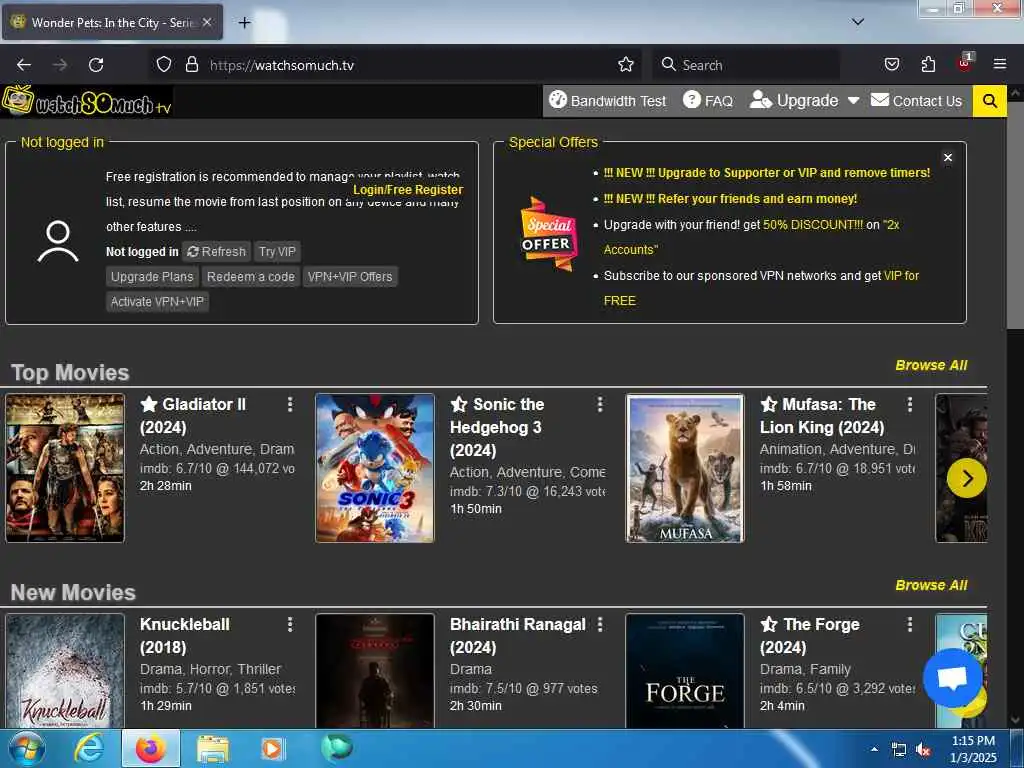Click the uBlock extension icon with badge
This screenshot has width=1024, height=768.
click(965, 63)
